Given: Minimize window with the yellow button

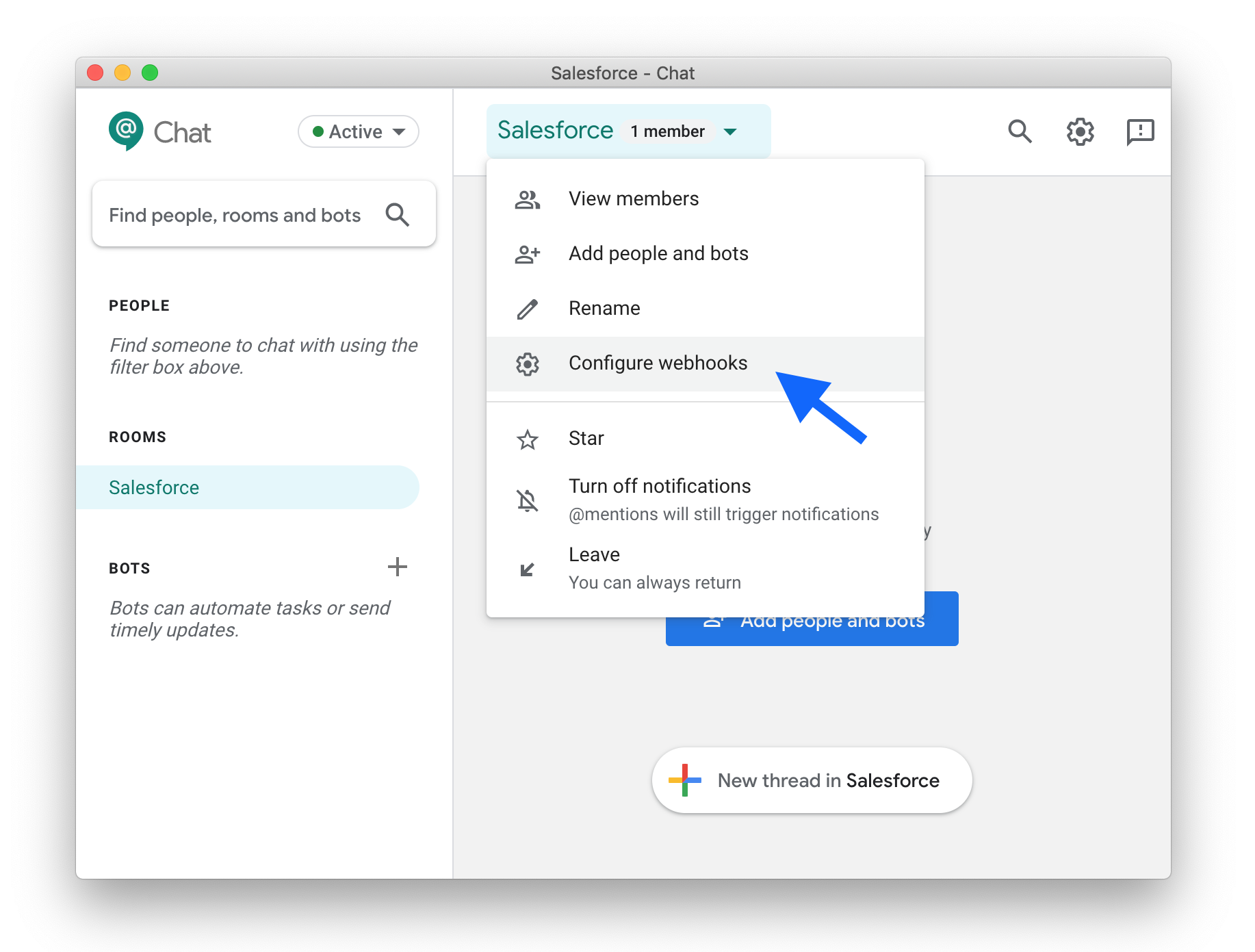Looking at the screenshot, I should click(x=122, y=73).
